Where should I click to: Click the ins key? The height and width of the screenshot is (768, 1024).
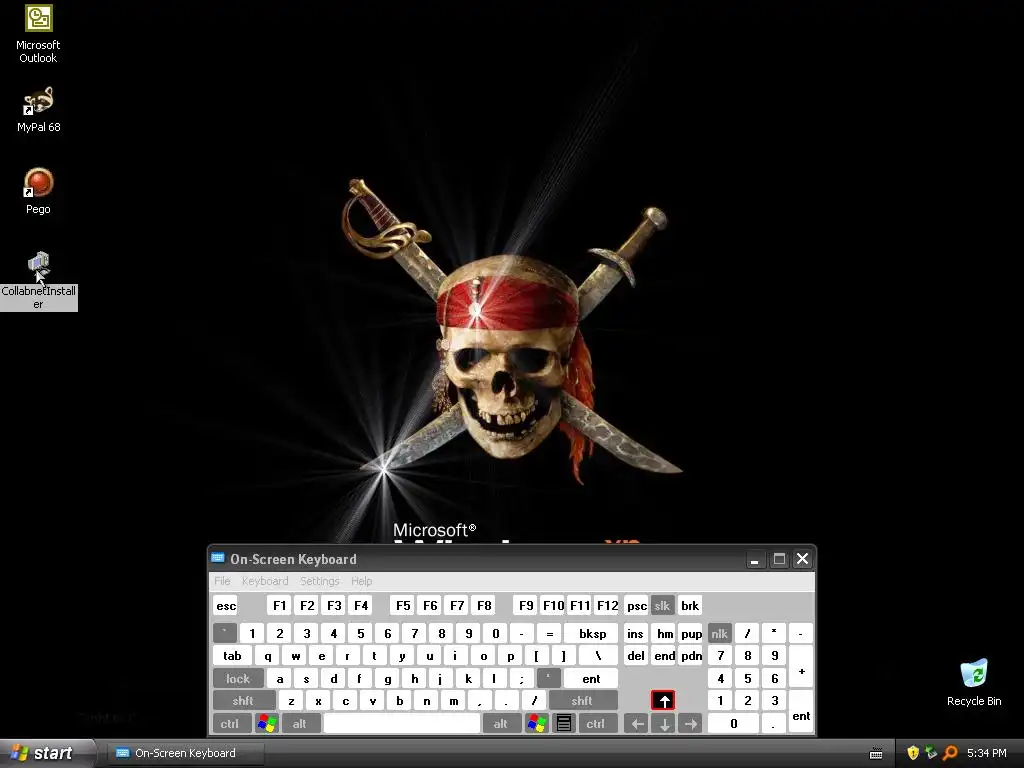635,633
